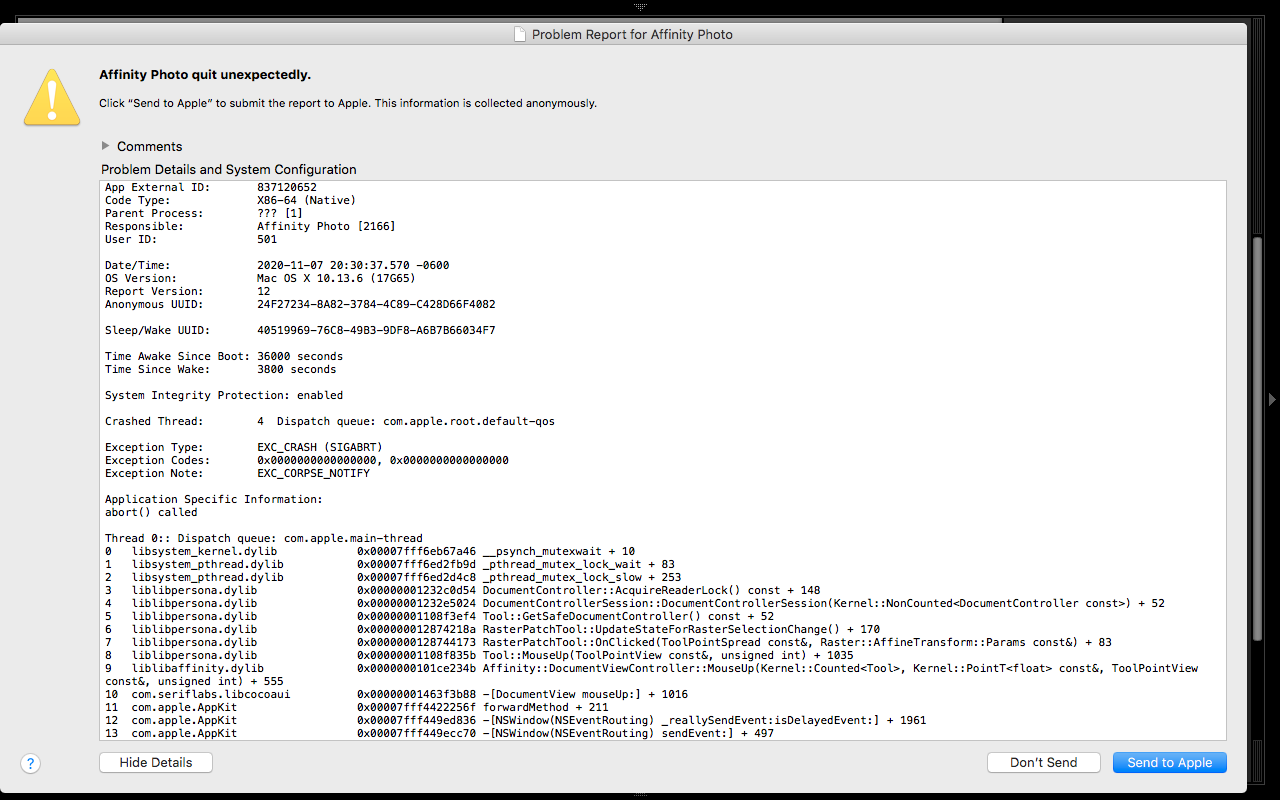Click the Anonymous UUID starting 24F27234
Image resolution: width=1280 pixels, height=800 pixels.
[x=376, y=304]
